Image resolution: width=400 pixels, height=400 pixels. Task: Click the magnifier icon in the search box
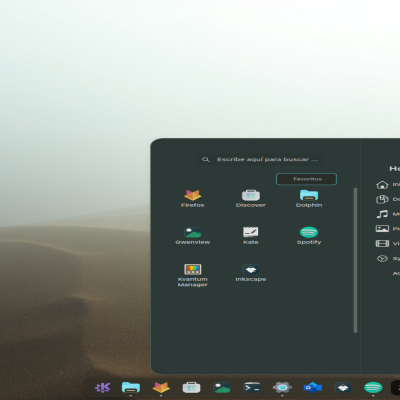[206, 159]
